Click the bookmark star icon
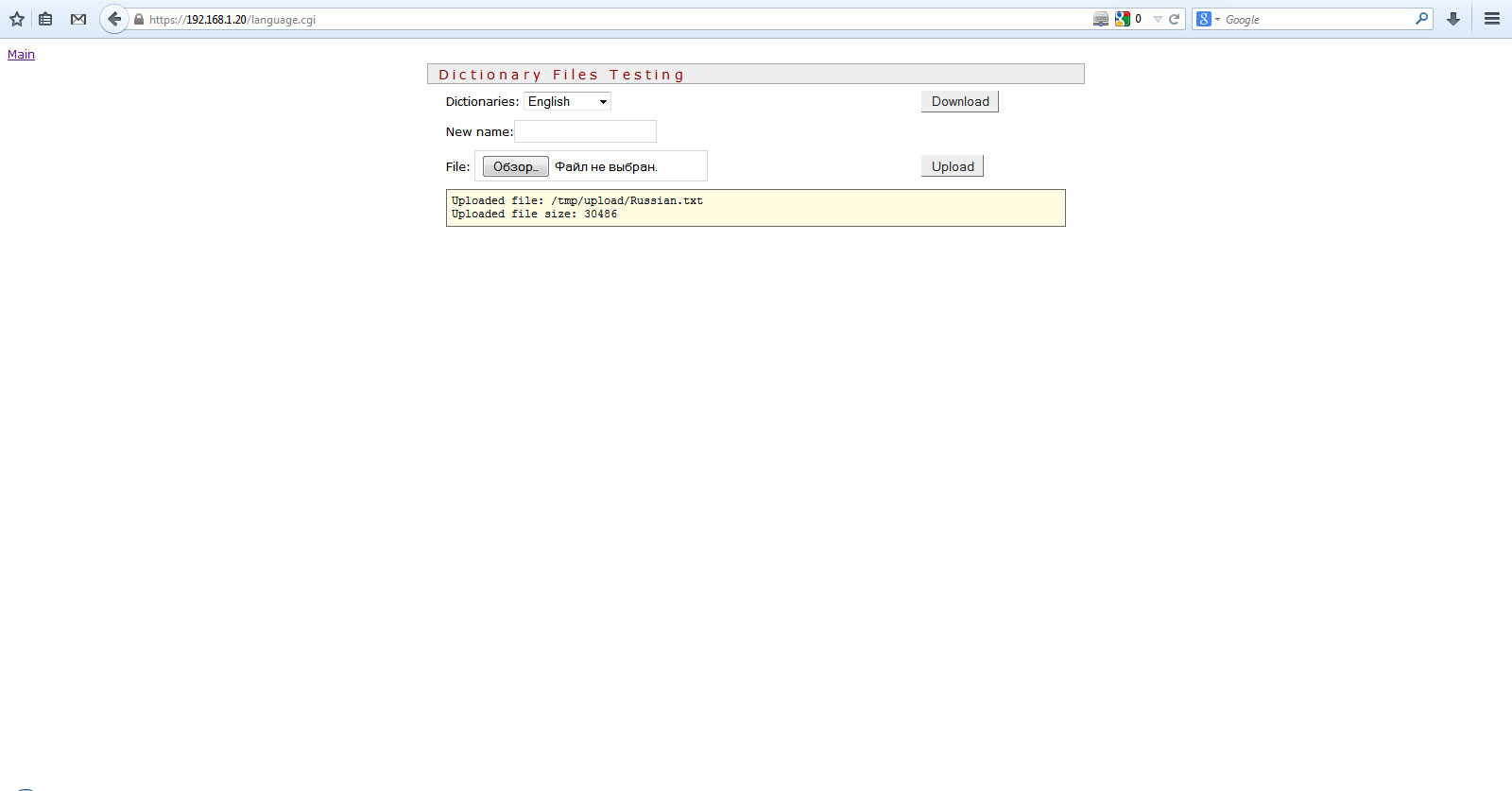 pyautogui.click(x=17, y=19)
